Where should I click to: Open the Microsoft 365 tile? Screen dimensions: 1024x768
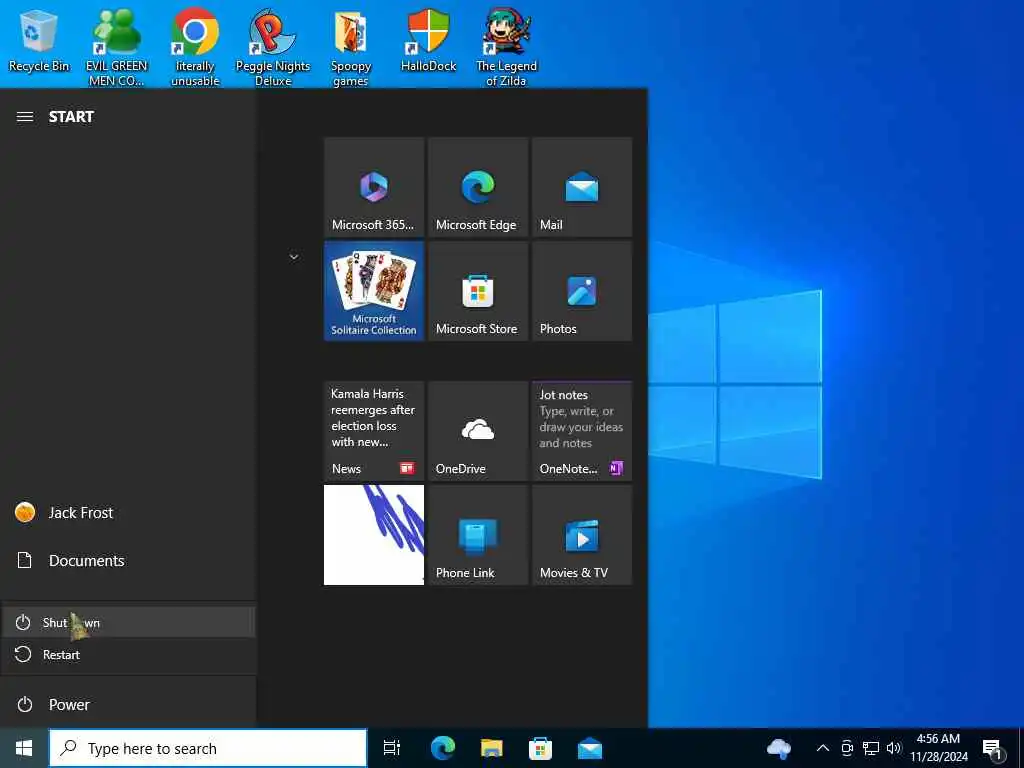[374, 187]
